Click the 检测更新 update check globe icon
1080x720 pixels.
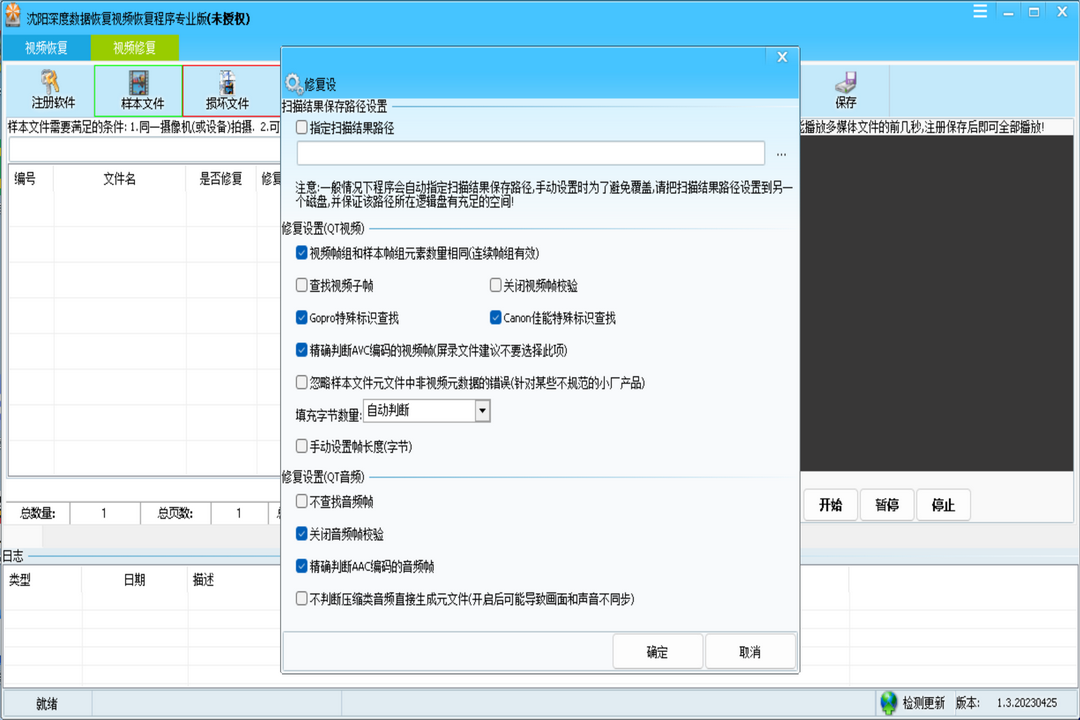tap(887, 701)
